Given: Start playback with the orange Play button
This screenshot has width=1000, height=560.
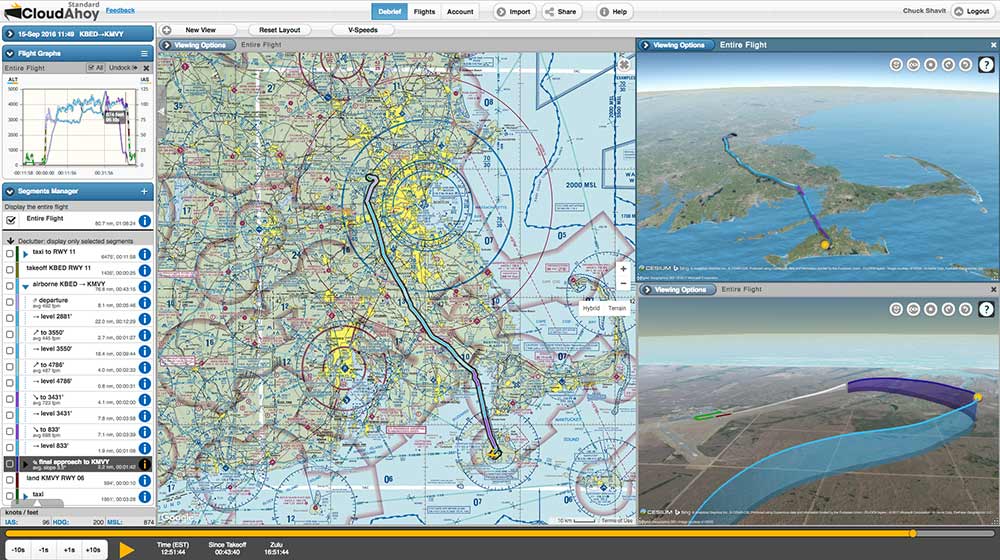Looking at the screenshot, I should (127, 550).
